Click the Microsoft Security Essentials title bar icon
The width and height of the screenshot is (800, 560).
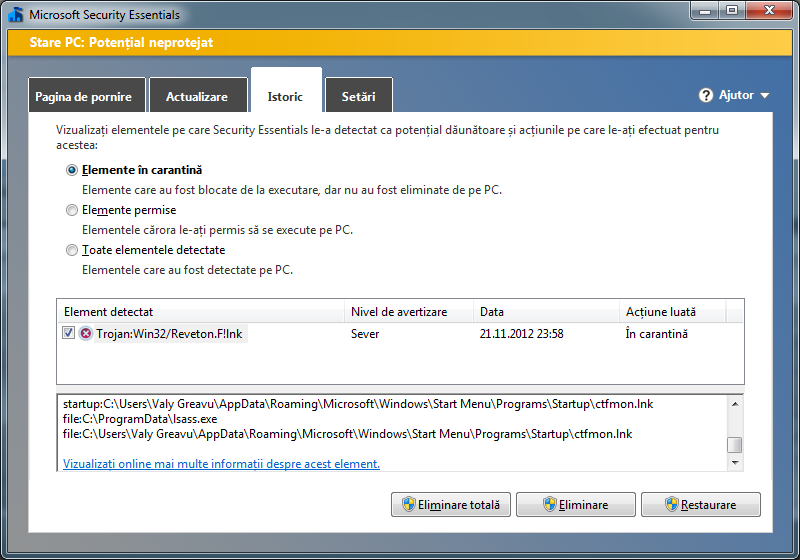[x=15, y=15]
